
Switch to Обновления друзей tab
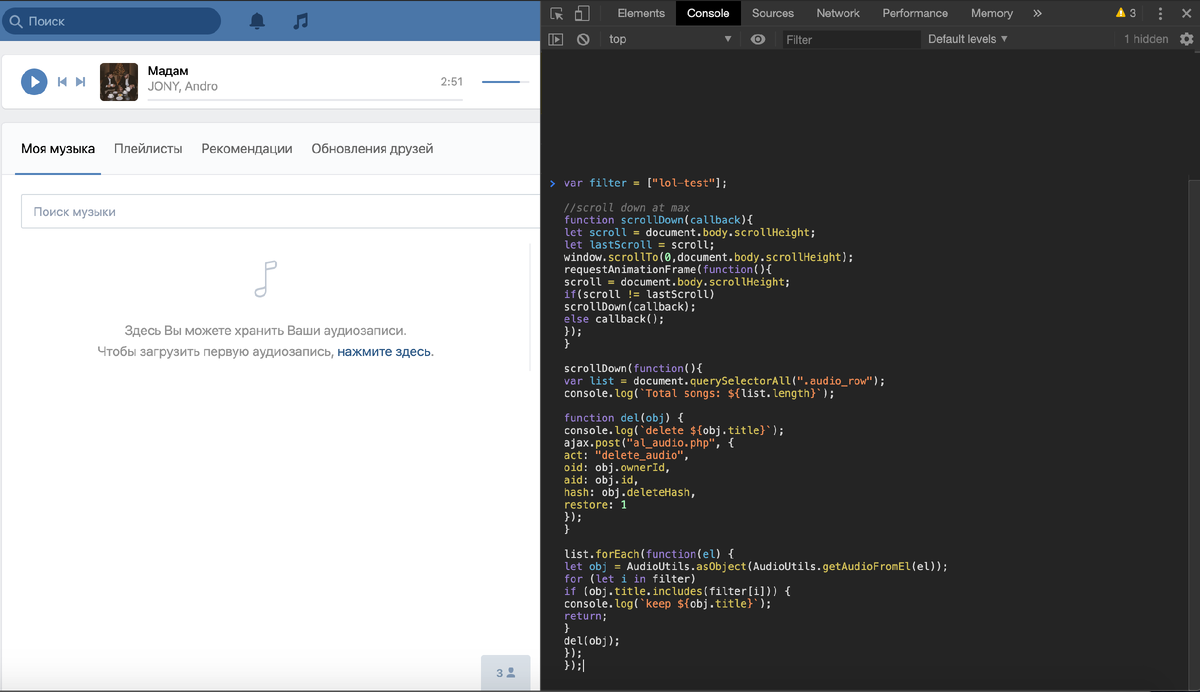[x=372, y=149]
